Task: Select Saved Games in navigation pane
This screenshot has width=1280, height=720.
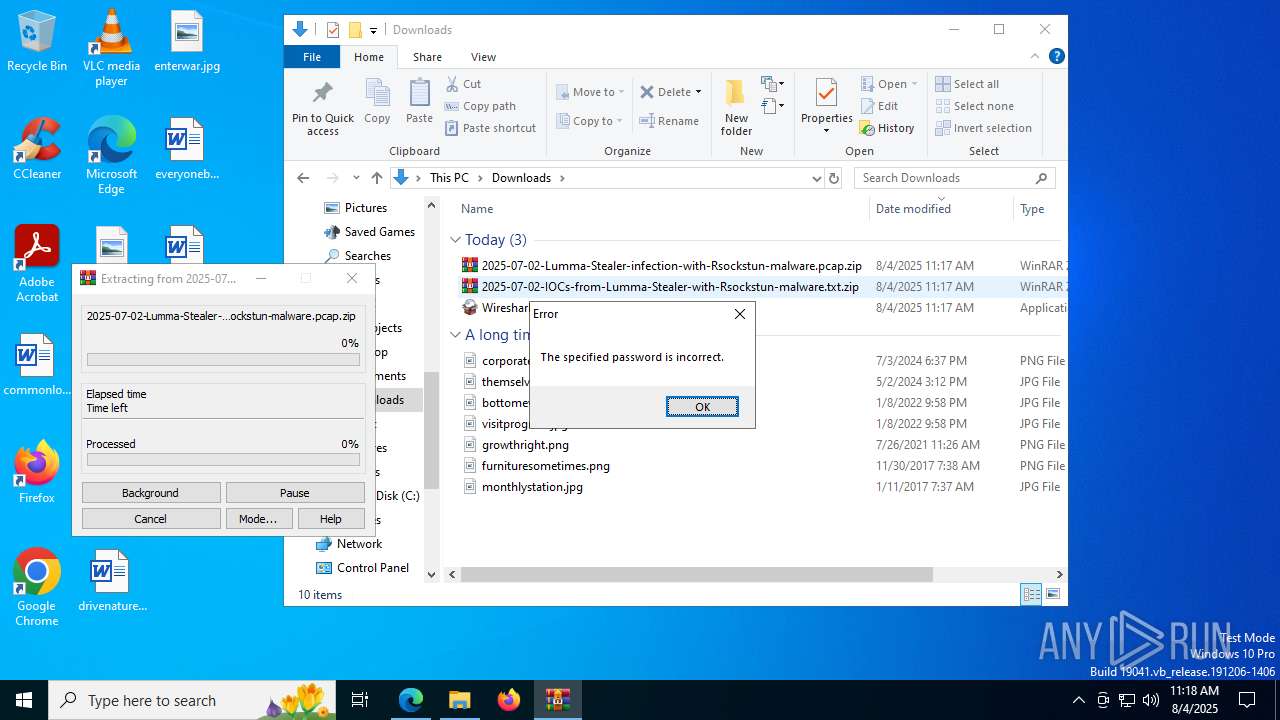Action: (x=379, y=232)
